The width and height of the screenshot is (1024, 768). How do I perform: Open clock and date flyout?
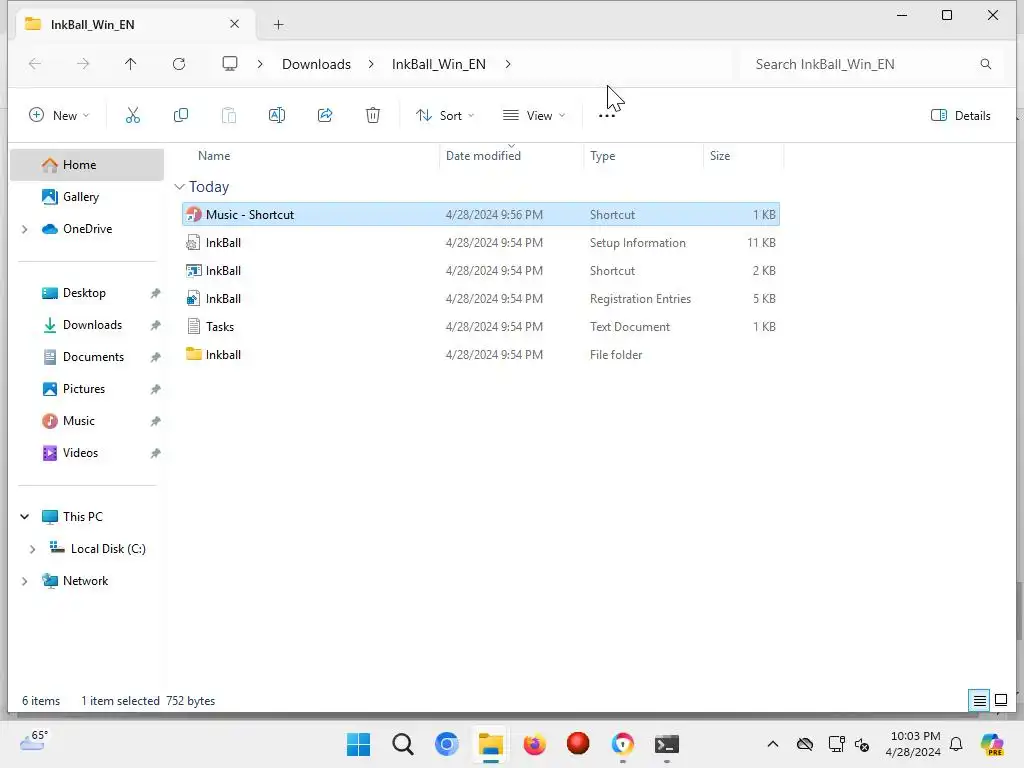[913, 744]
